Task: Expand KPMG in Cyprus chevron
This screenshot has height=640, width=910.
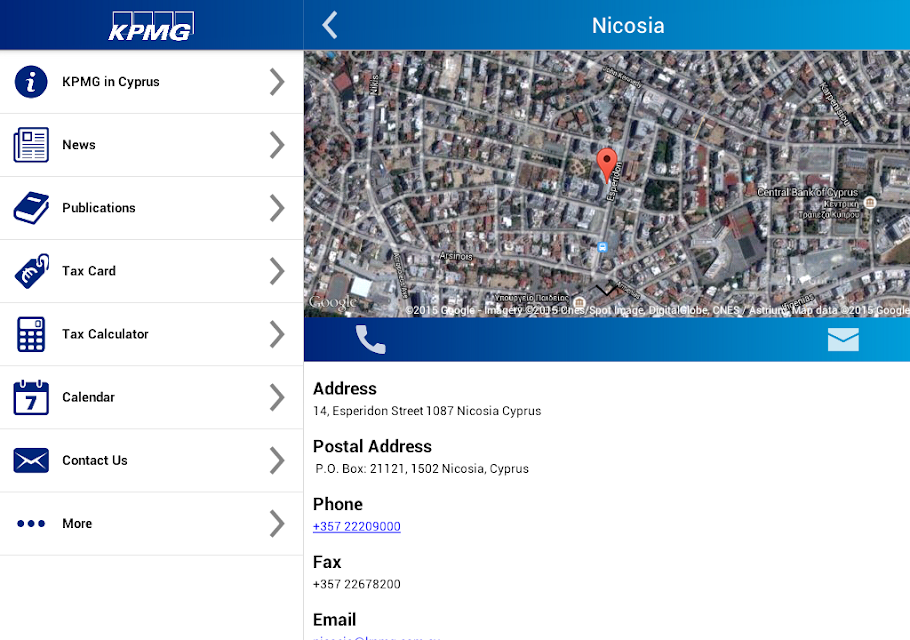Action: coord(277,82)
